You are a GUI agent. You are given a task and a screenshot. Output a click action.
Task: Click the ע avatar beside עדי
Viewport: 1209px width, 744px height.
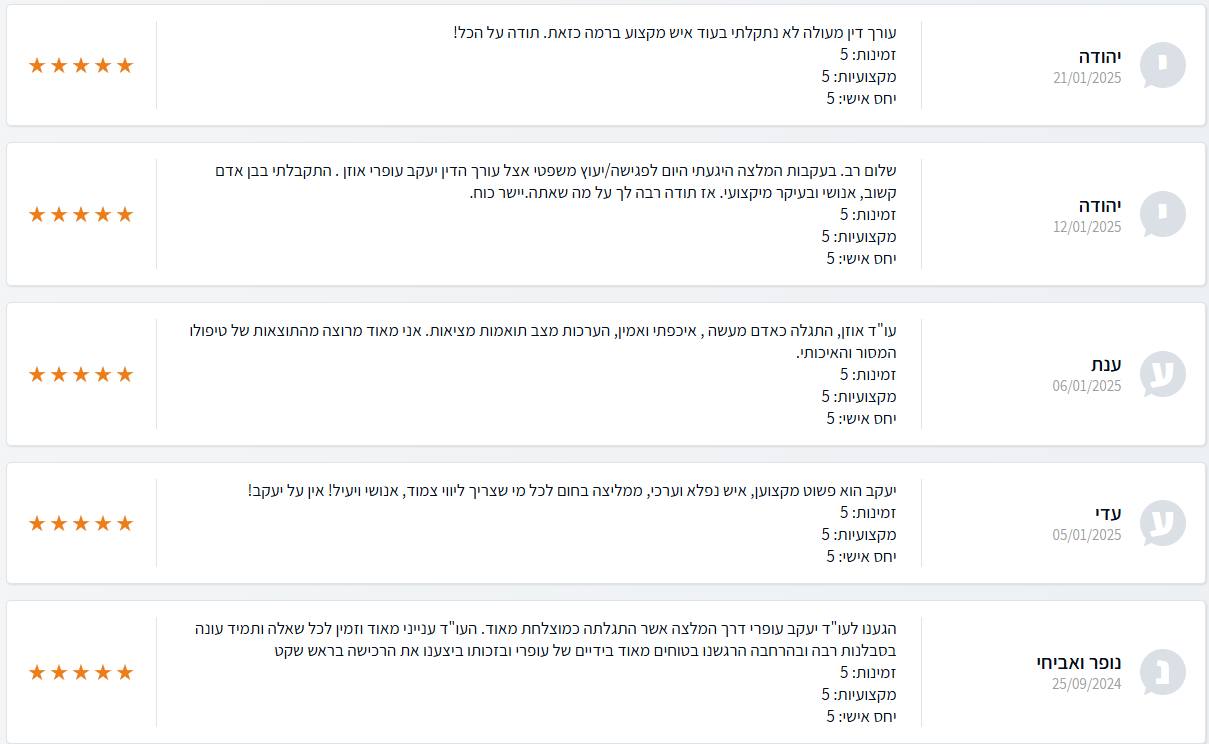(x=1163, y=523)
